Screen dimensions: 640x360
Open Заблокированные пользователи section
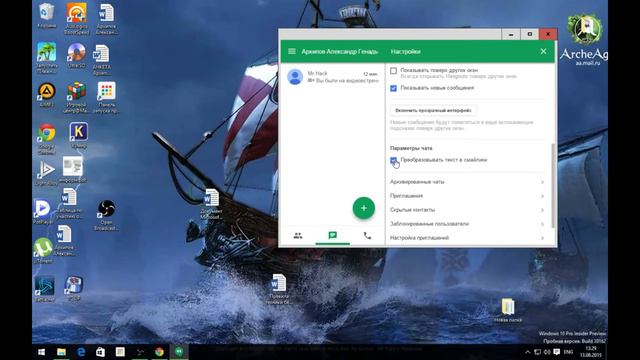pos(467,224)
